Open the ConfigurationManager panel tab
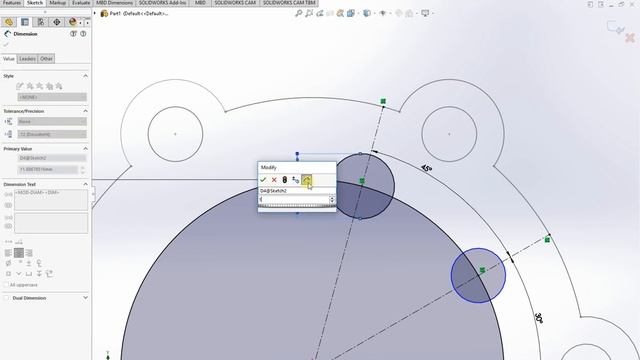The height and width of the screenshot is (360, 640). [x=41, y=22]
